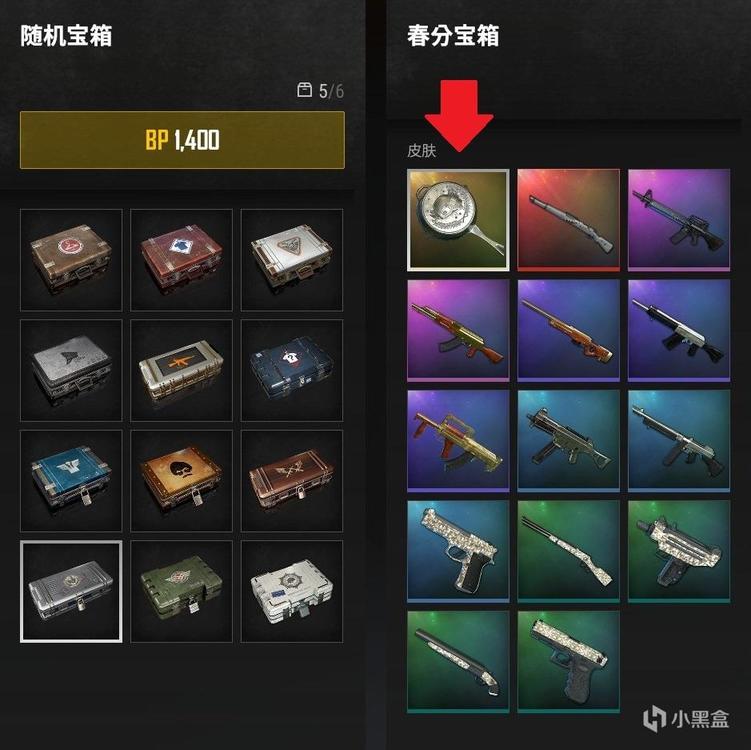
Task: Click the BP 1,400 purchase button
Action: [182, 140]
